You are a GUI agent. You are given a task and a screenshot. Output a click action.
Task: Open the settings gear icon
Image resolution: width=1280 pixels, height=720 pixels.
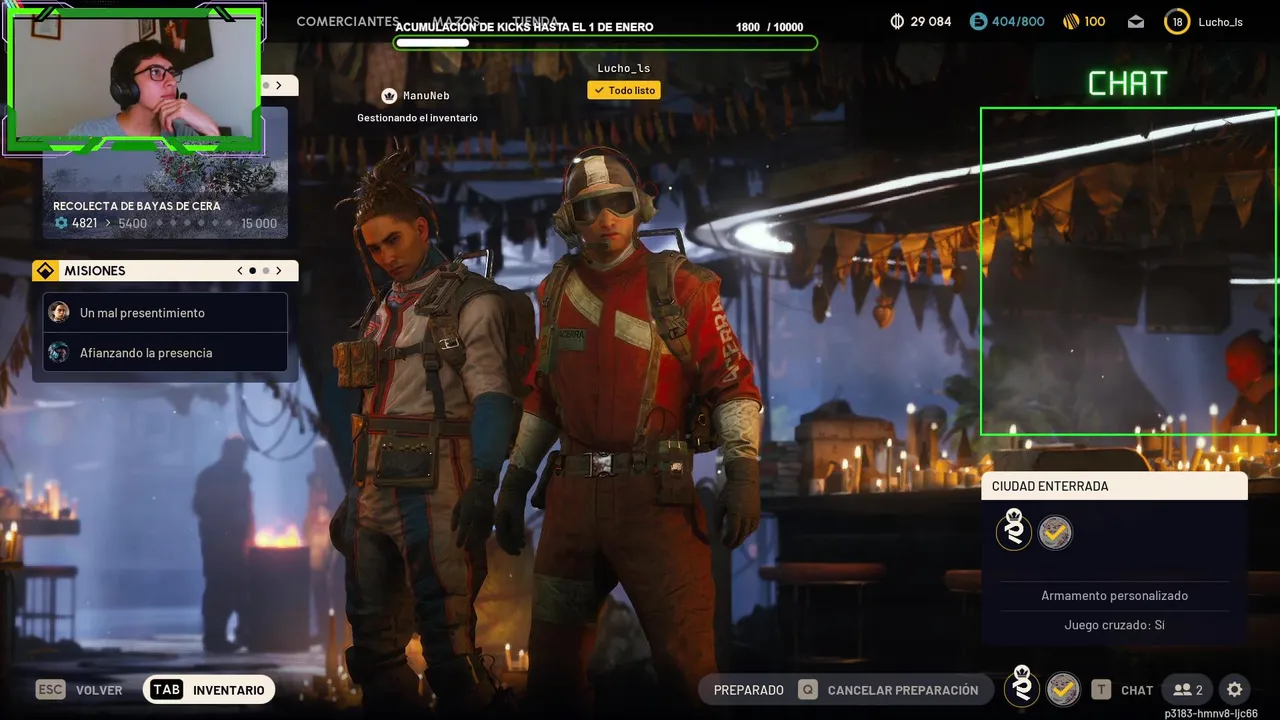(1235, 690)
